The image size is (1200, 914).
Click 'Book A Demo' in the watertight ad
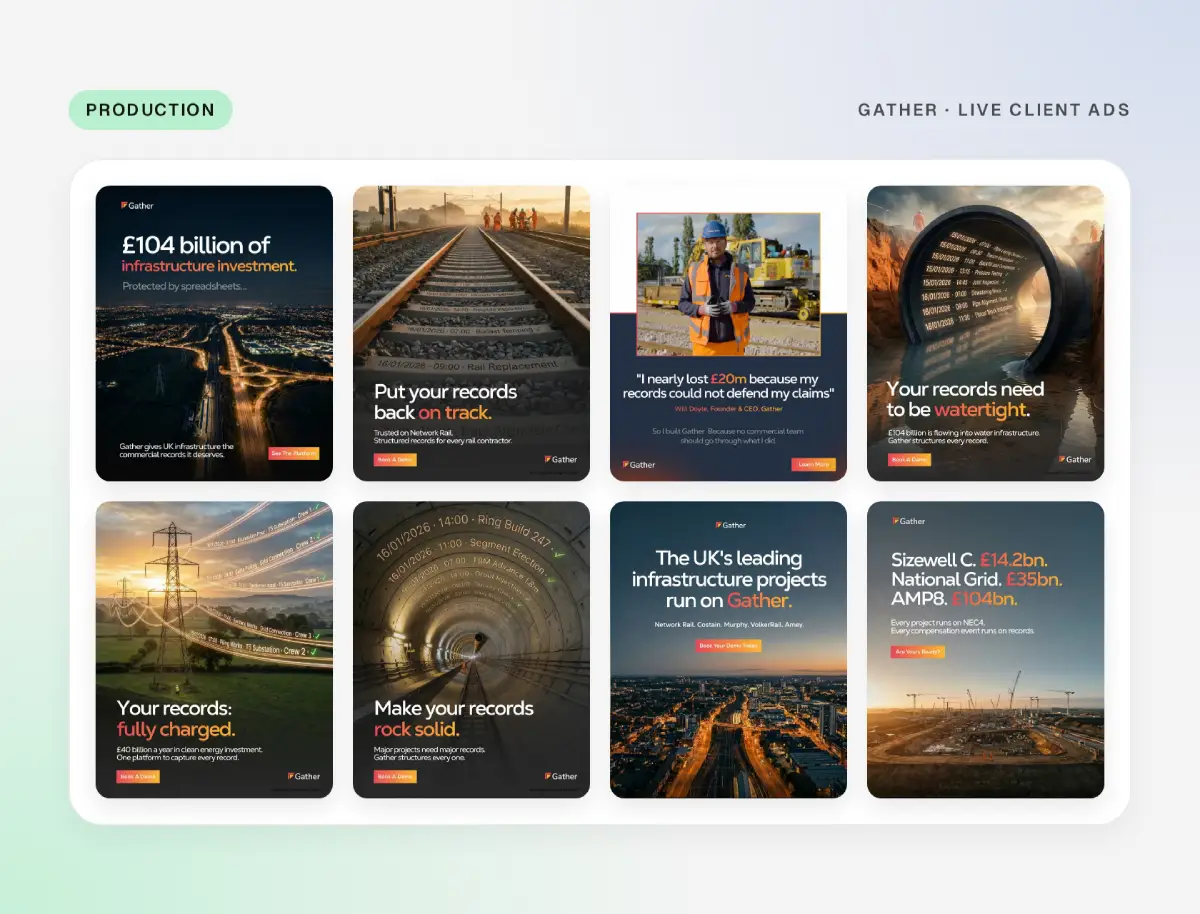(x=908, y=460)
